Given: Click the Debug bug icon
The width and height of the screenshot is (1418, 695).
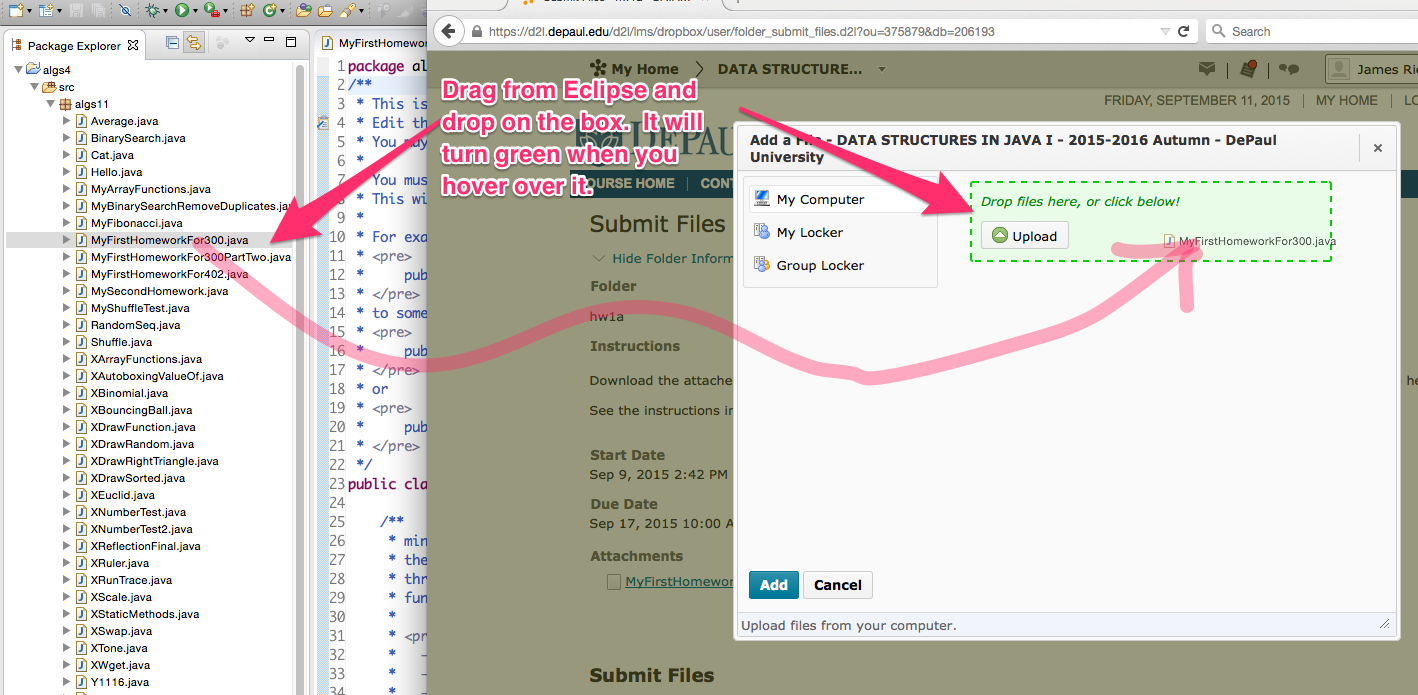Looking at the screenshot, I should (x=152, y=11).
